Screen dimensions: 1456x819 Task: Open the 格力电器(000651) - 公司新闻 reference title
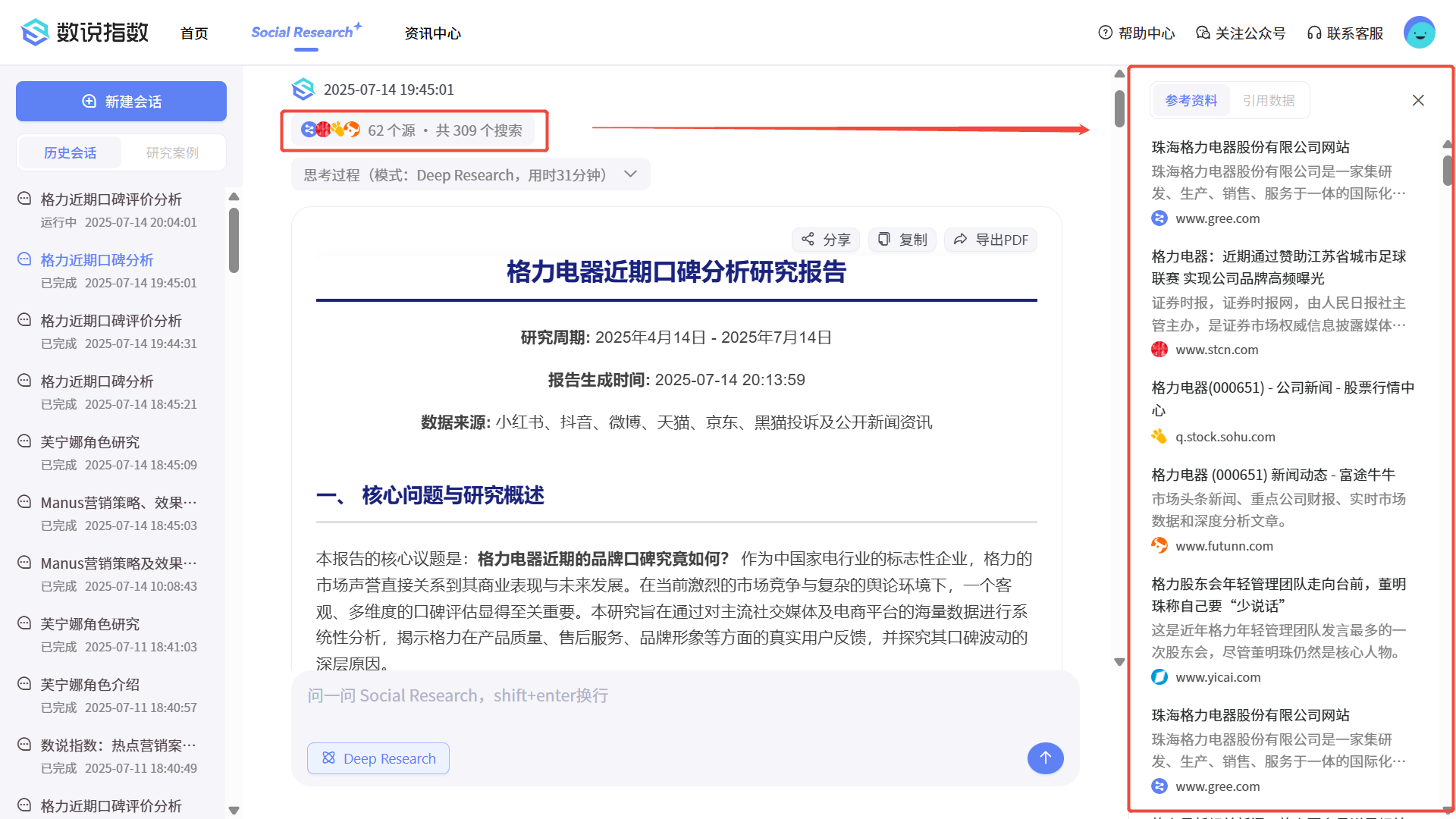point(1283,399)
